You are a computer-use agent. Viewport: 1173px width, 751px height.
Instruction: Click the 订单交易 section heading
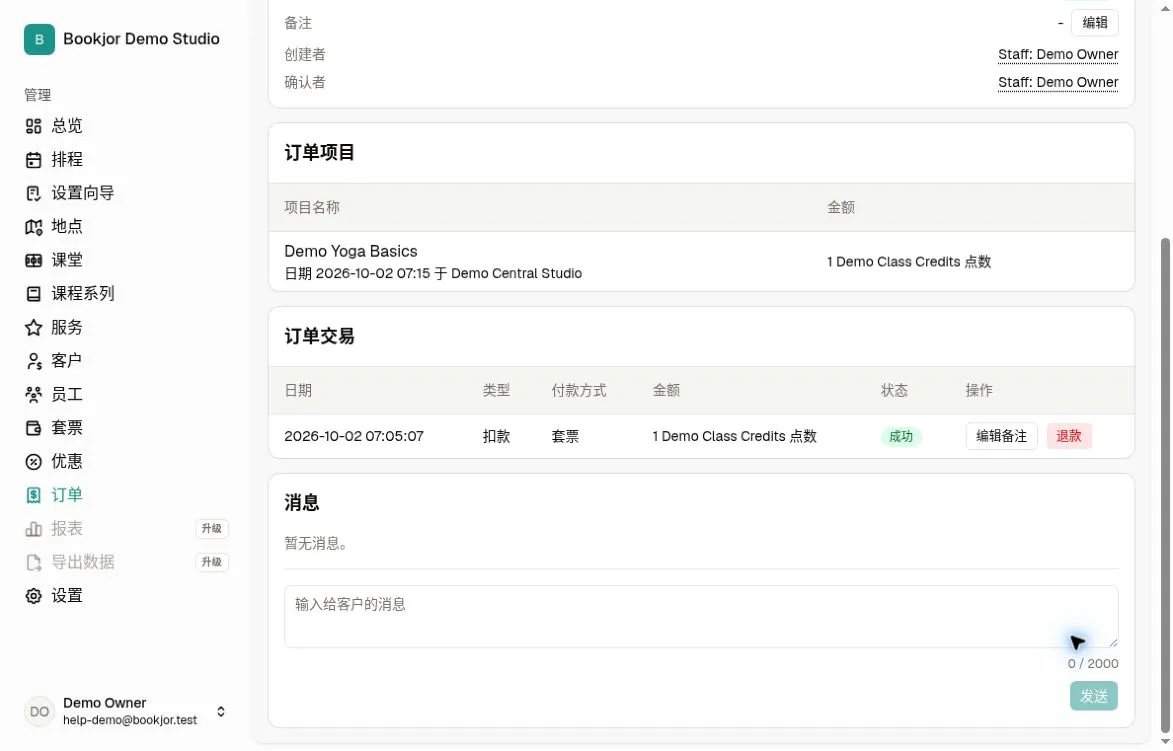[319, 337]
